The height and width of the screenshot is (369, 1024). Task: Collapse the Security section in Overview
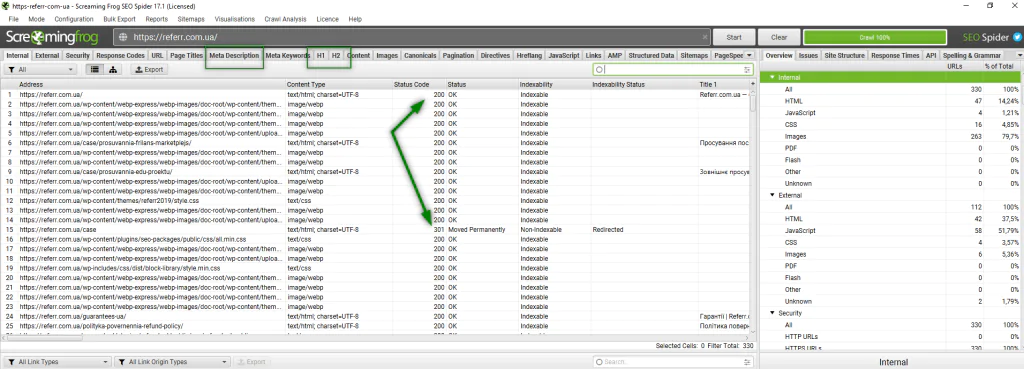772,313
